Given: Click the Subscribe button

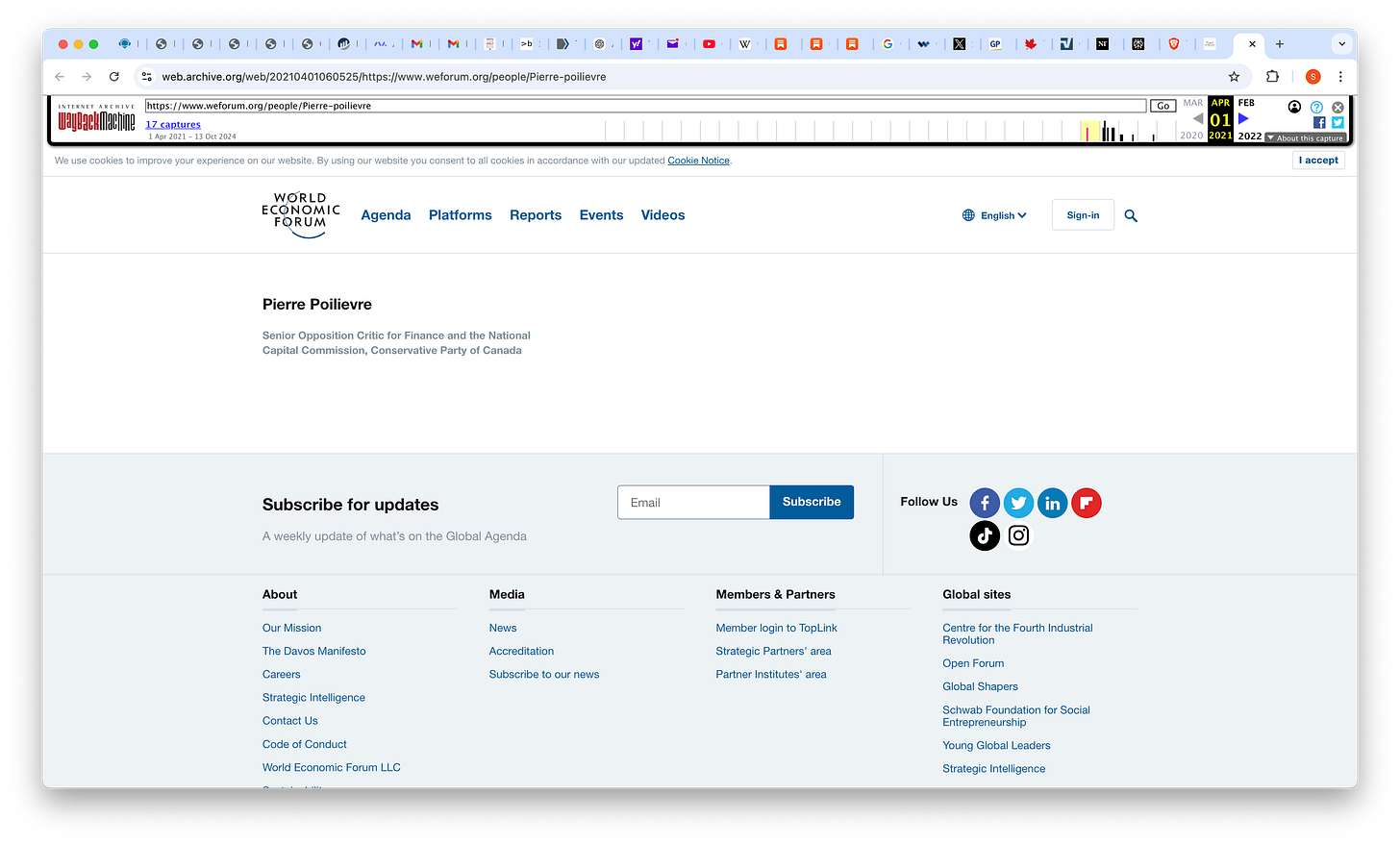Looking at the screenshot, I should click(x=812, y=502).
